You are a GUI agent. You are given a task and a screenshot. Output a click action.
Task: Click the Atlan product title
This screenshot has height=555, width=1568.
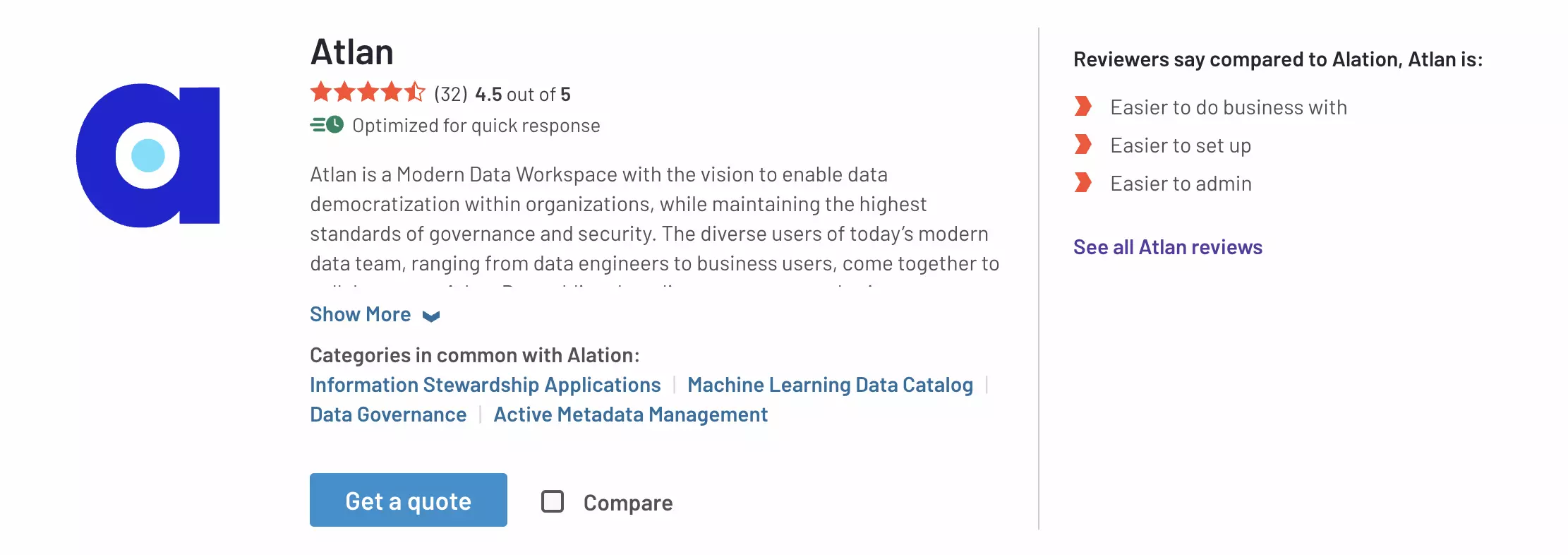352,52
